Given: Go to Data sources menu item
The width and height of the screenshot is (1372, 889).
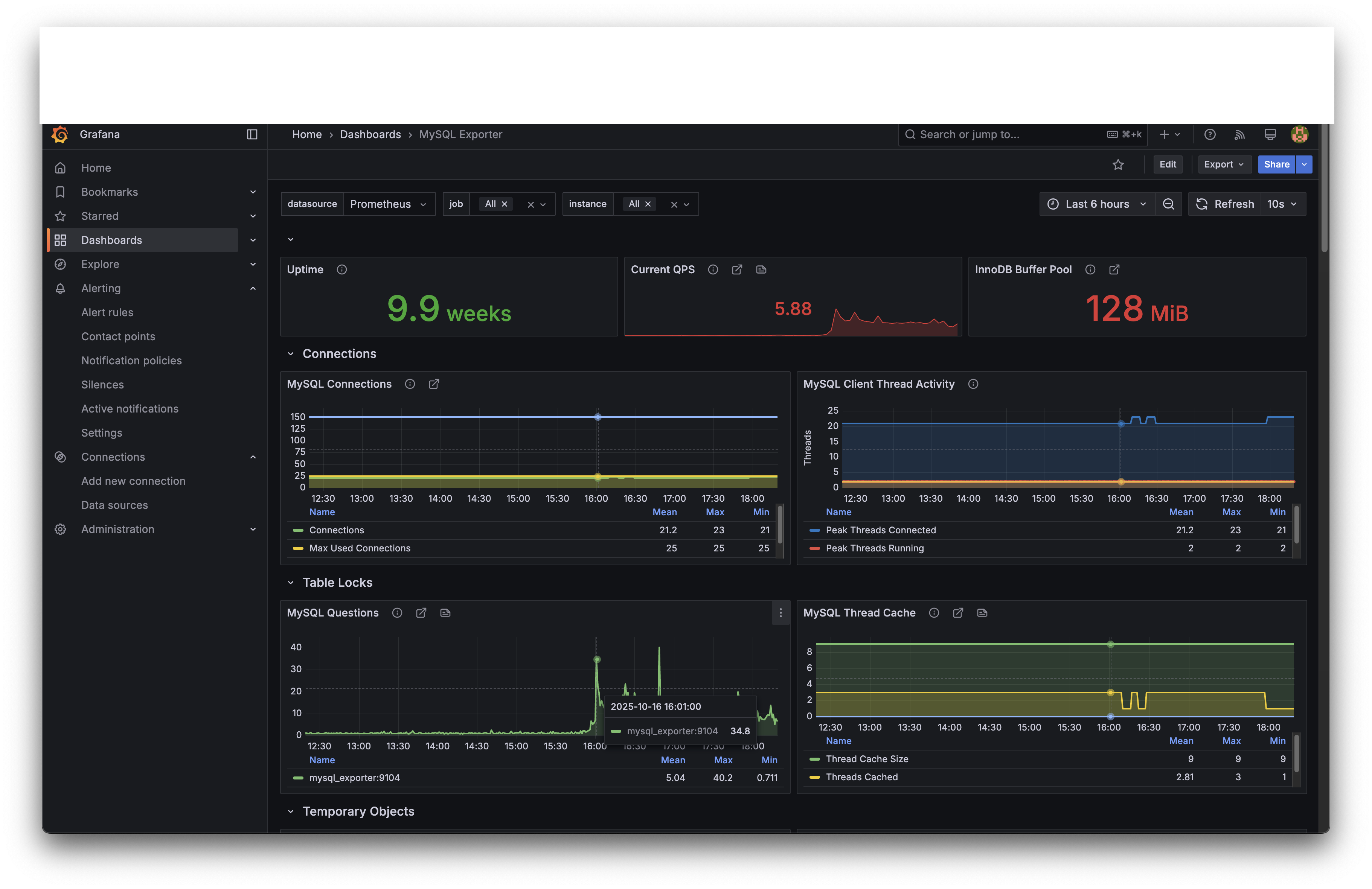Looking at the screenshot, I should pyautogui.click(x=114, y=505).
